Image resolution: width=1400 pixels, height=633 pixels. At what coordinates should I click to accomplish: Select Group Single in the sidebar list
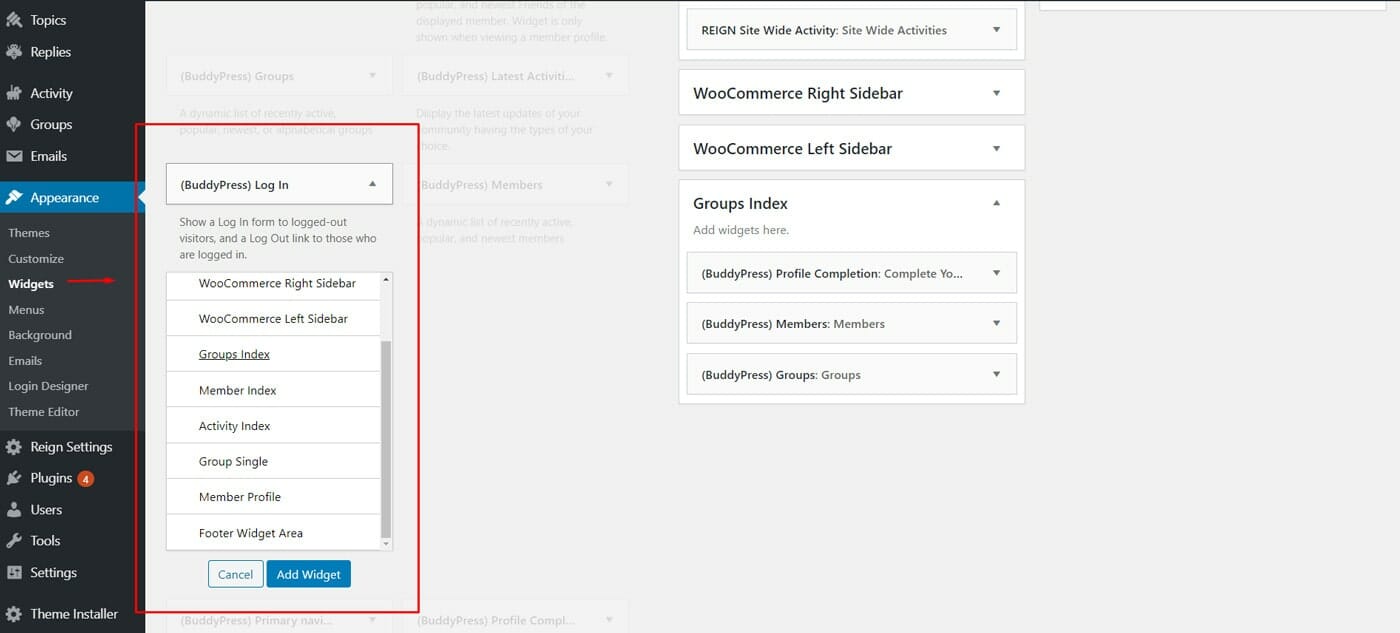274,461
